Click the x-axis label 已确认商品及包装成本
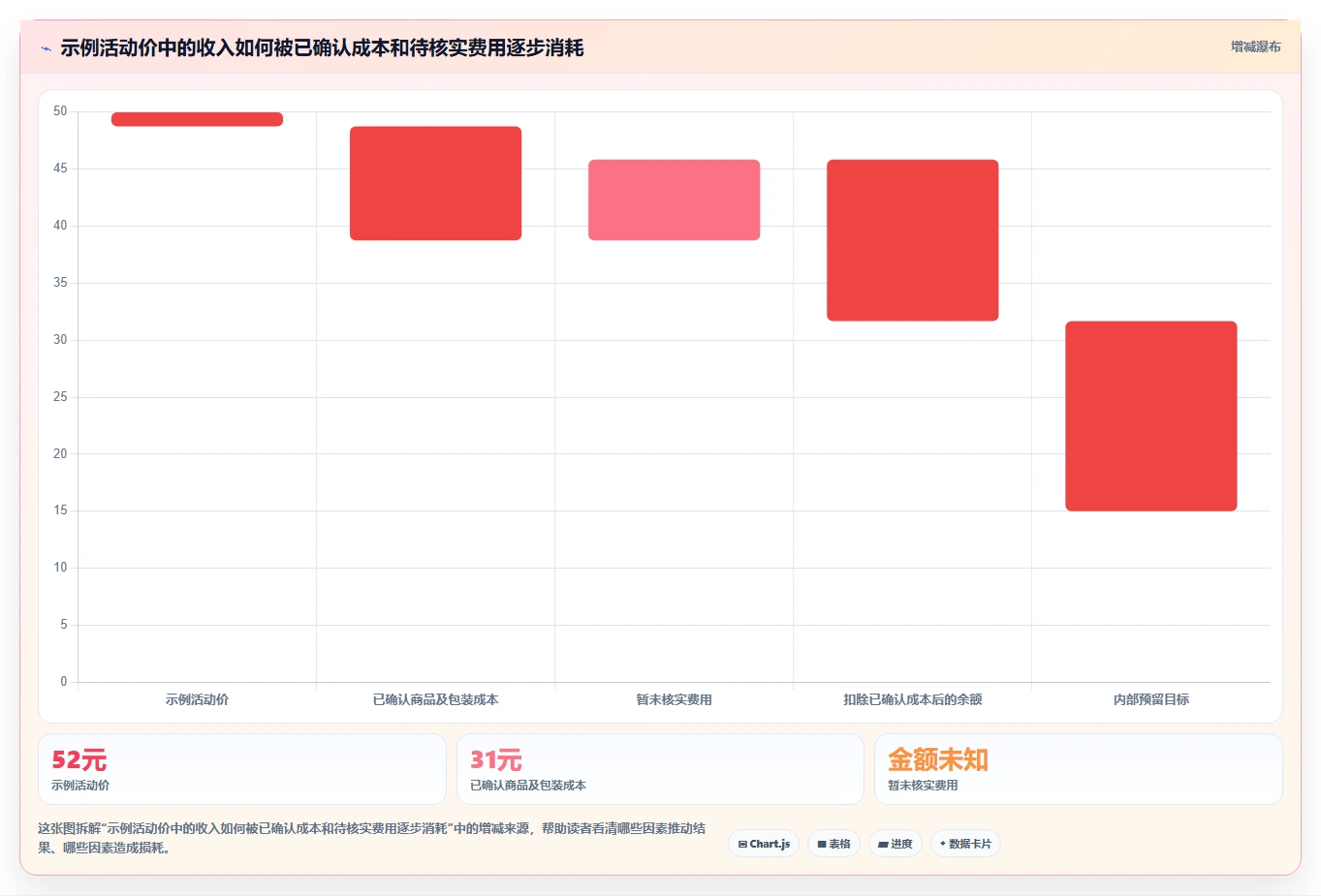This screenshot has width=1321, height=896. (435, 699)
